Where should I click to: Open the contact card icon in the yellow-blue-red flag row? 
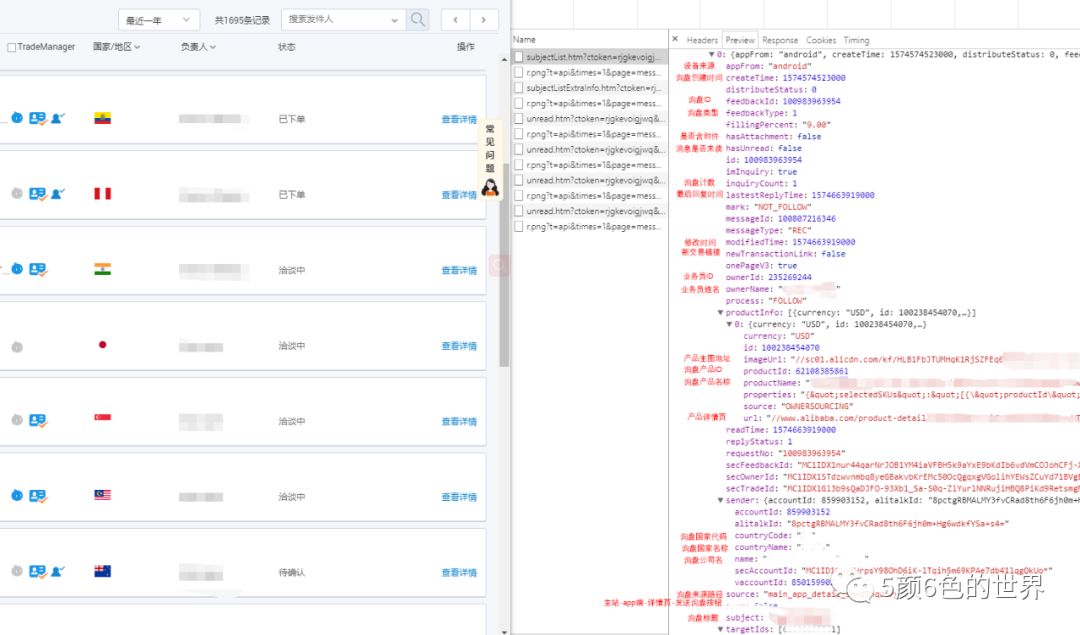coord(38,118)
